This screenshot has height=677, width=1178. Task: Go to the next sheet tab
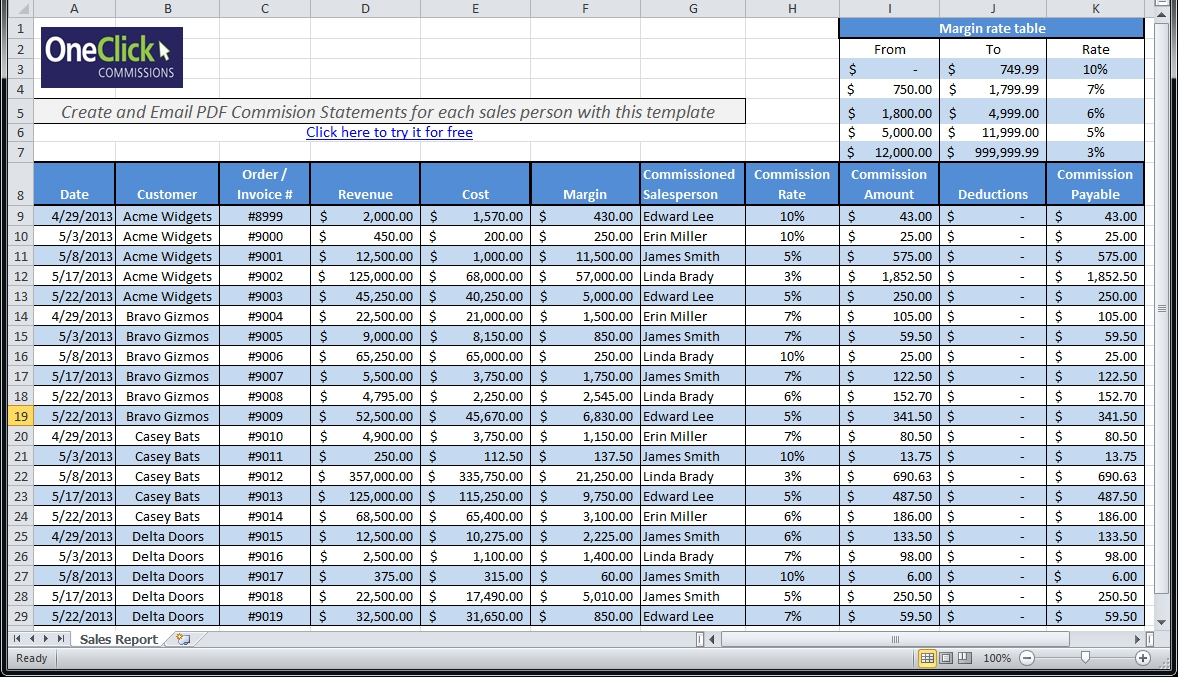coord(46,639)
